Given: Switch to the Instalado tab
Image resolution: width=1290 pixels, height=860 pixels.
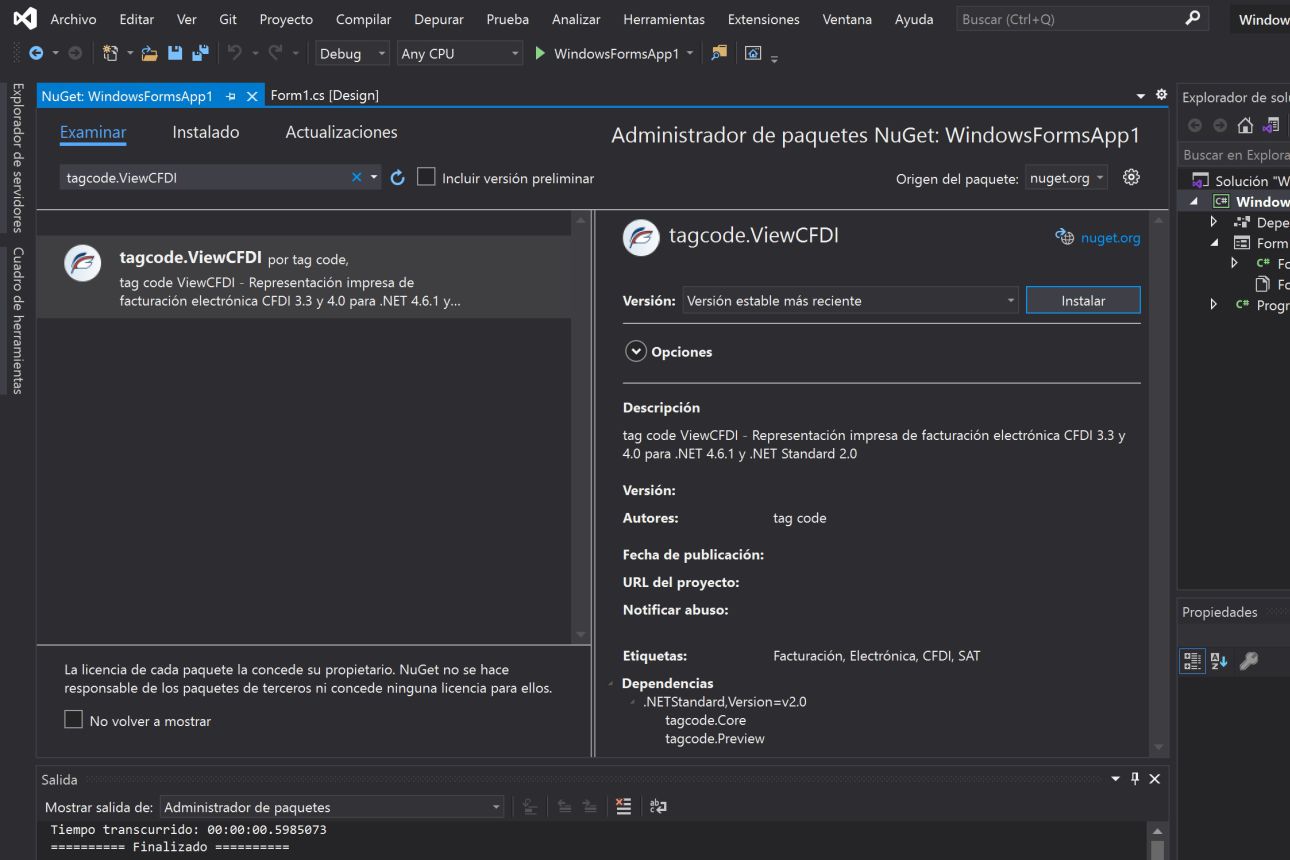Looking at the screenshot, I should pos(206,132).
